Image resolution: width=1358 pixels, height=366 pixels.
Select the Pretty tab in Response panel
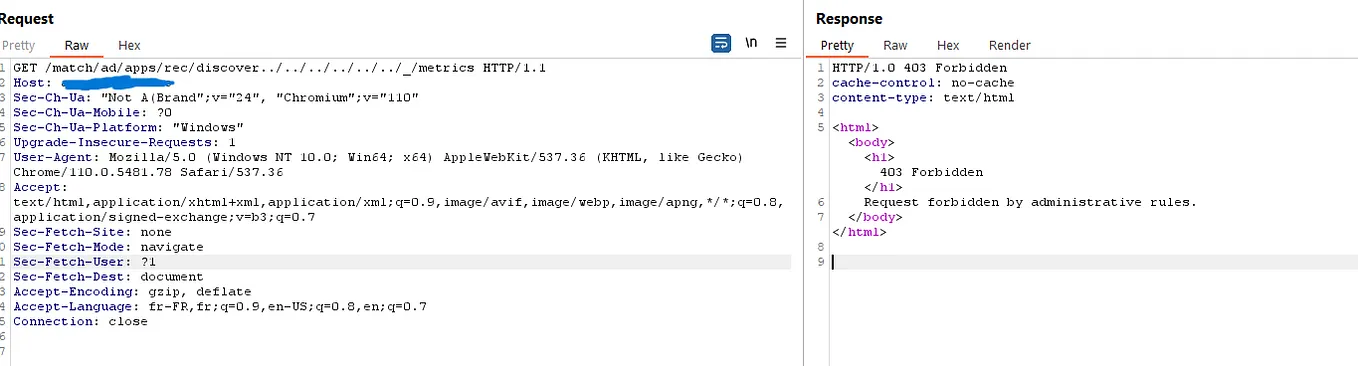pyautogui.click(x=837, y=45)
